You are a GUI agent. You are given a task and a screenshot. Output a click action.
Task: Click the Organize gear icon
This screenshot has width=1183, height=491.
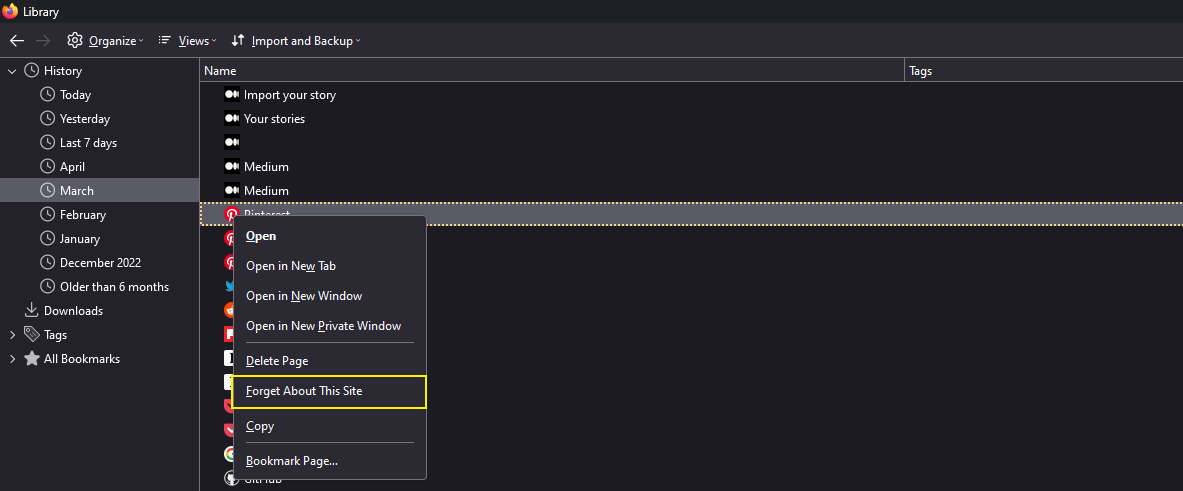(x=75, y=41)
